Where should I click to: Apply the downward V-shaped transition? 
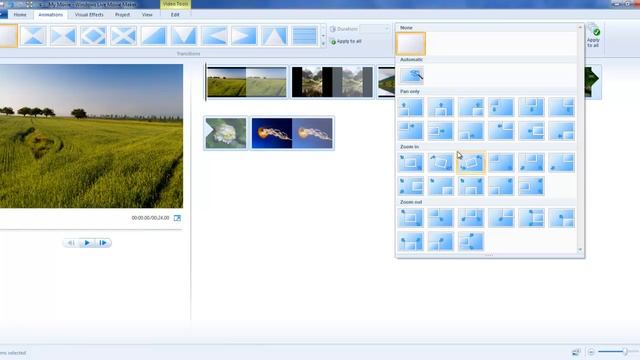click(184, 36)
